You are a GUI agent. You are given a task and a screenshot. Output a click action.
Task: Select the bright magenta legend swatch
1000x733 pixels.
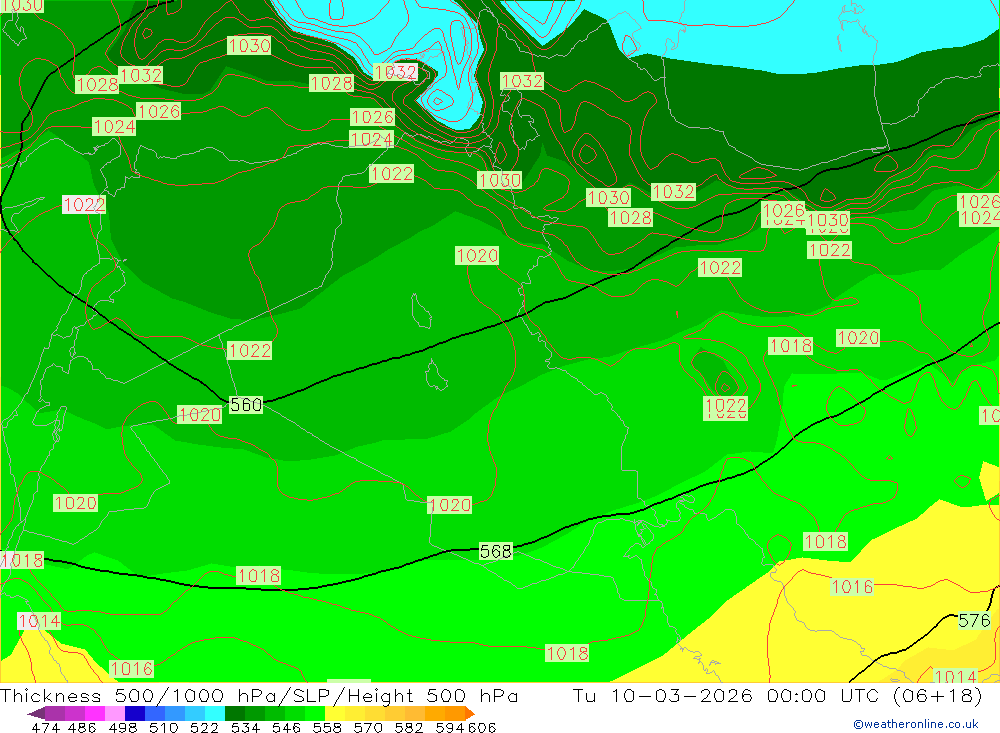(x=94, y=713)
